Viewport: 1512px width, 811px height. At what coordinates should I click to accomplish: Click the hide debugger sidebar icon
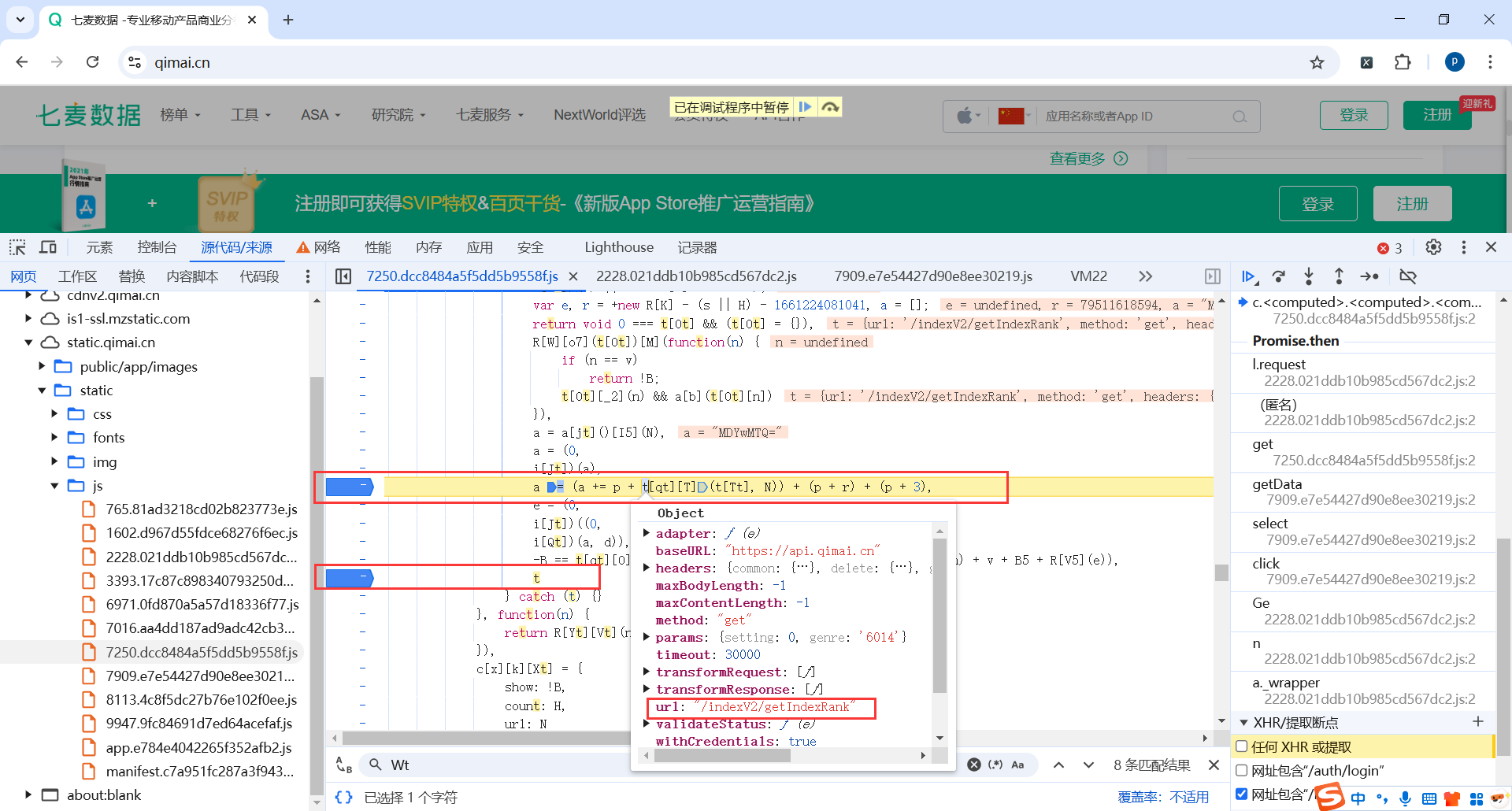tap(1213, 276)
